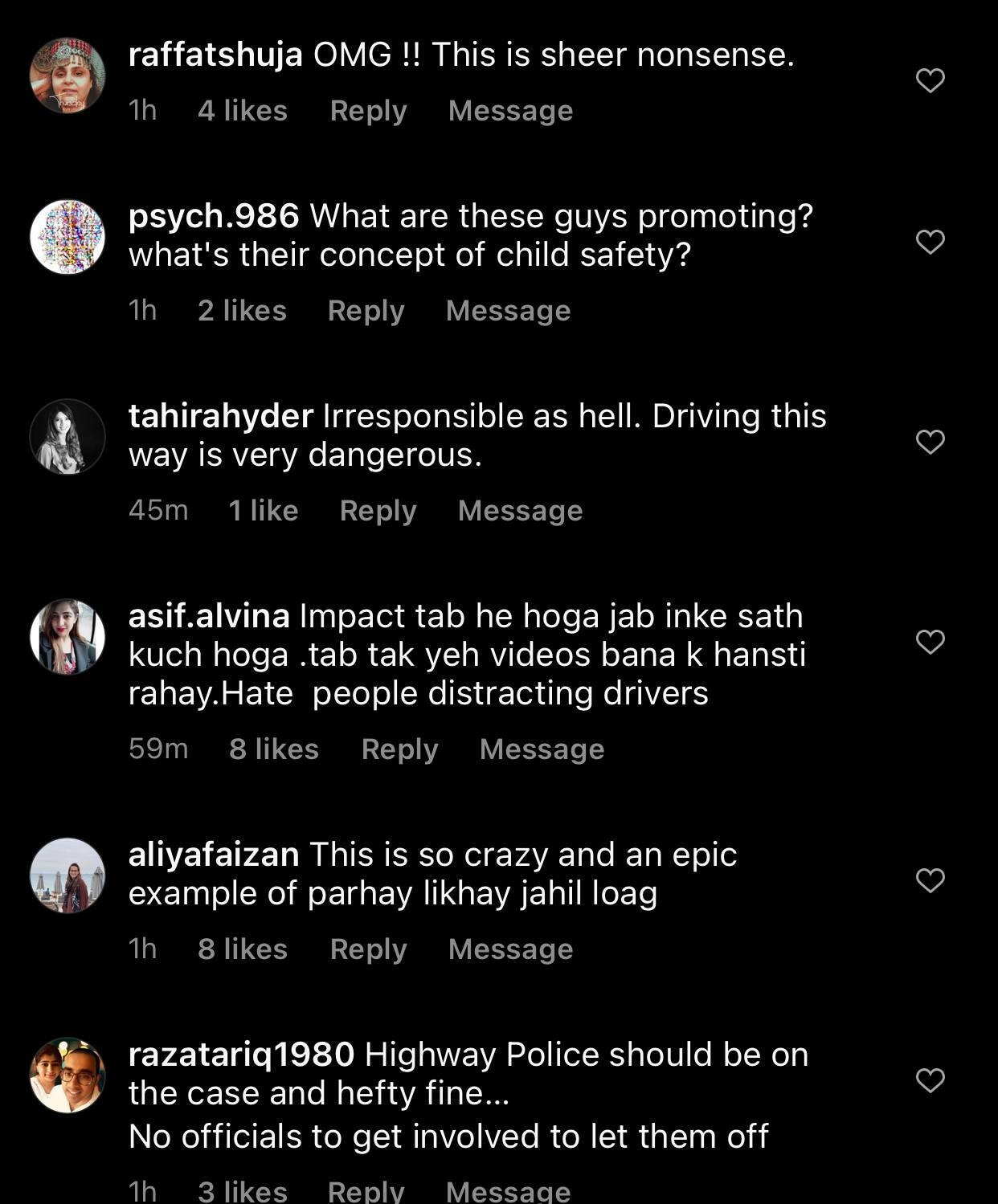998x1204 pixels.
Task: Open asif.alvina's avatar
Action: coord(67,637)
